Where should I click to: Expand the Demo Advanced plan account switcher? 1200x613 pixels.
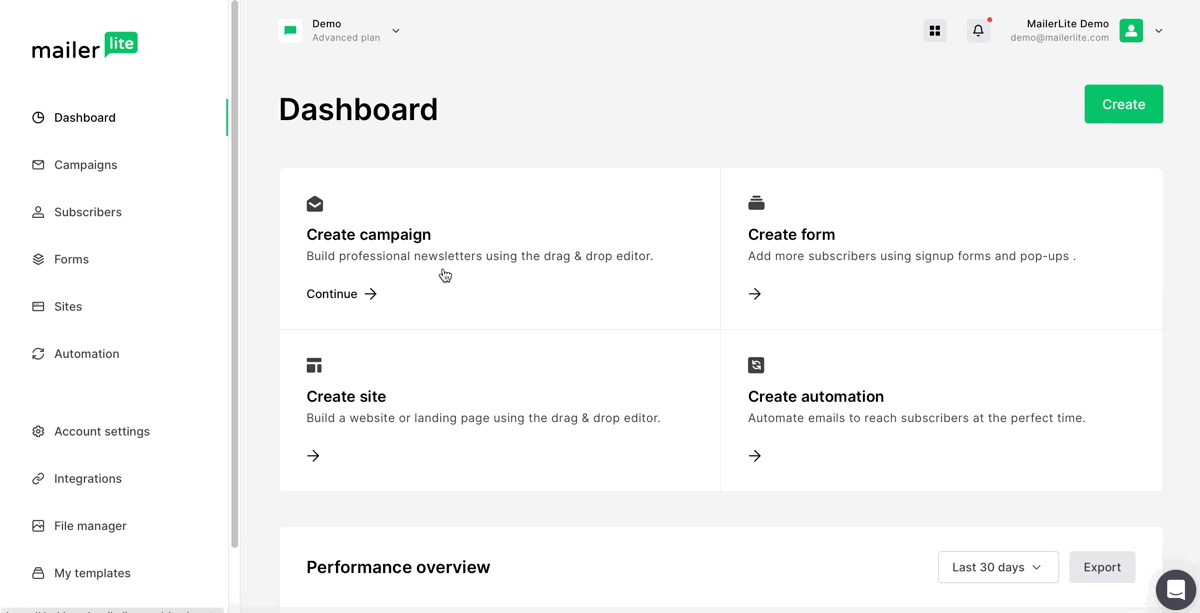point(396,31)
